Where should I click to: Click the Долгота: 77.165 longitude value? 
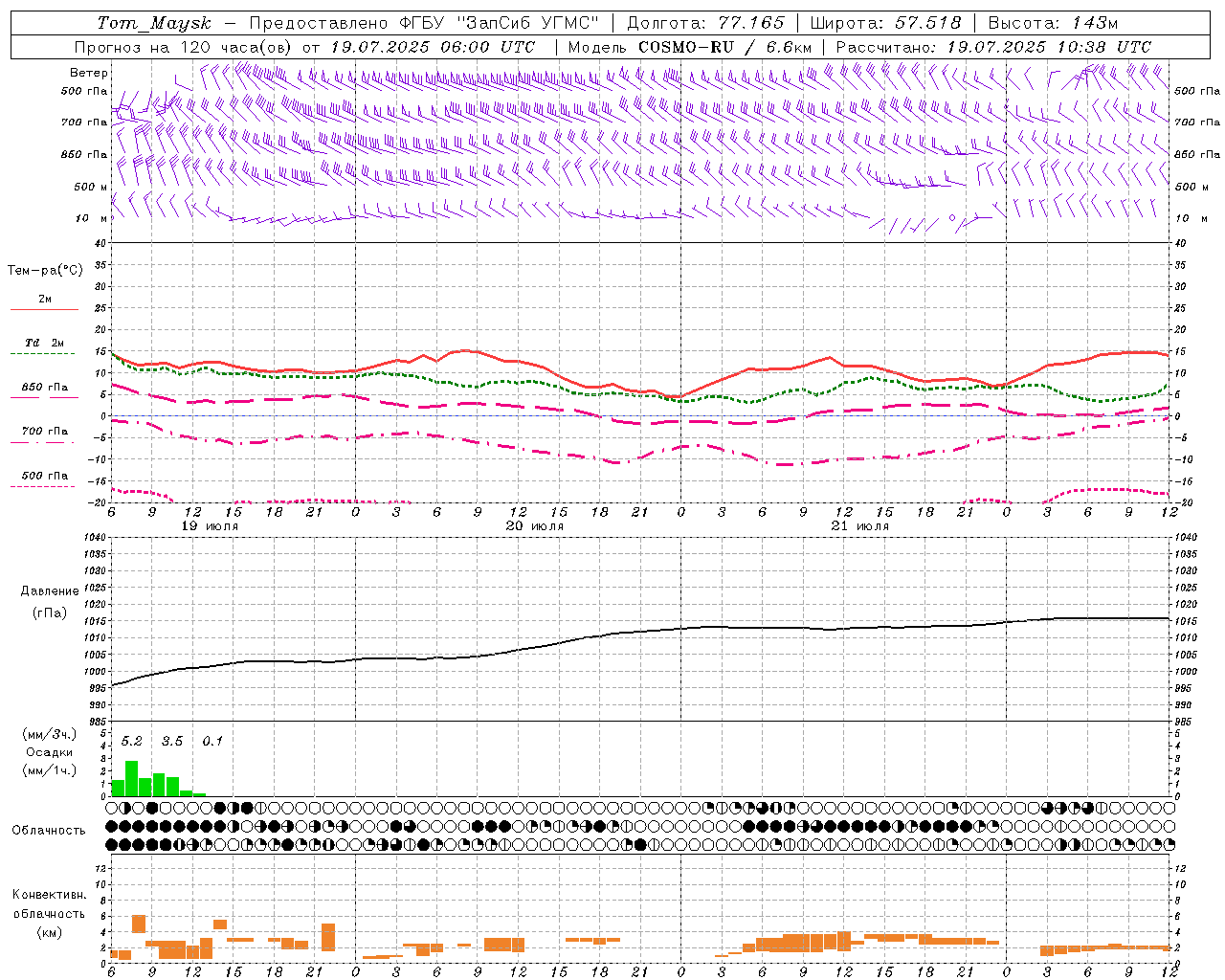(x=705, y=23)
